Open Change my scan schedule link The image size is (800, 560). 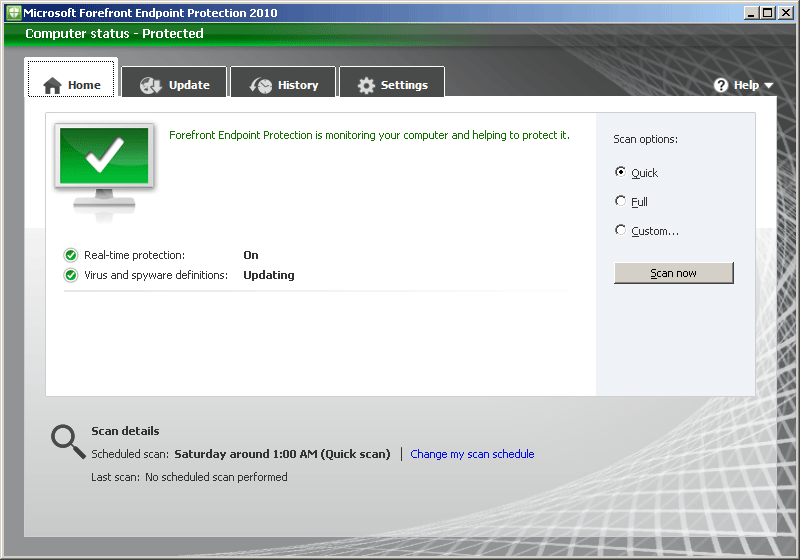tap(472, 454)
